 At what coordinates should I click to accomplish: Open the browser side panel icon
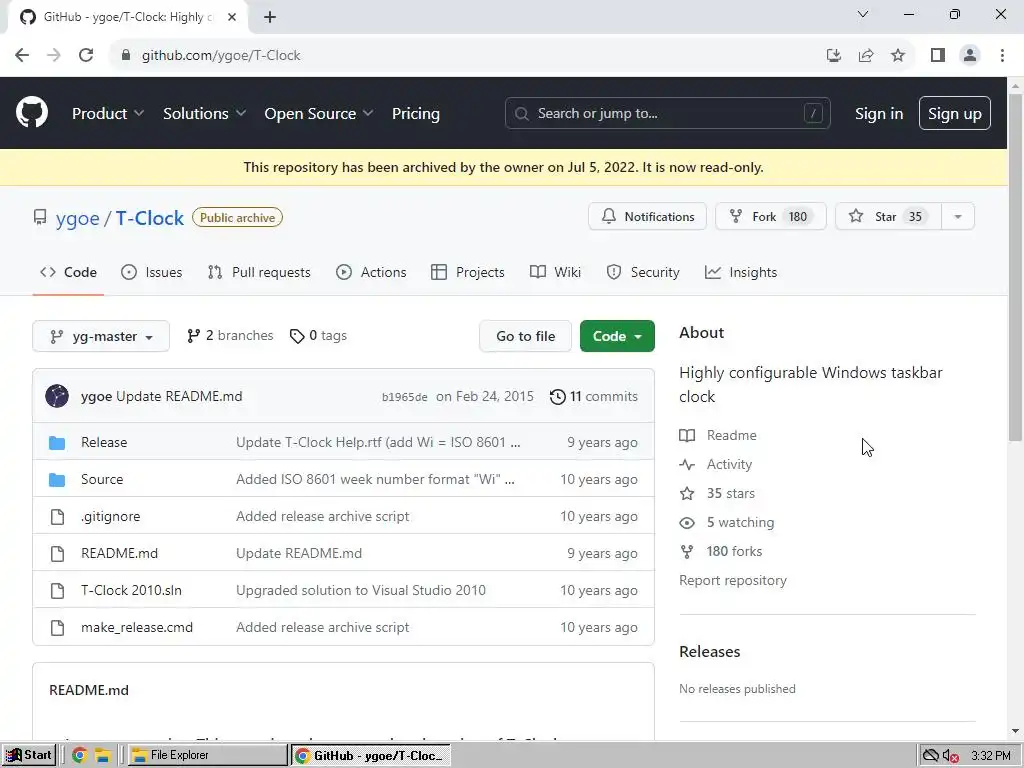(x=938, y=56)
